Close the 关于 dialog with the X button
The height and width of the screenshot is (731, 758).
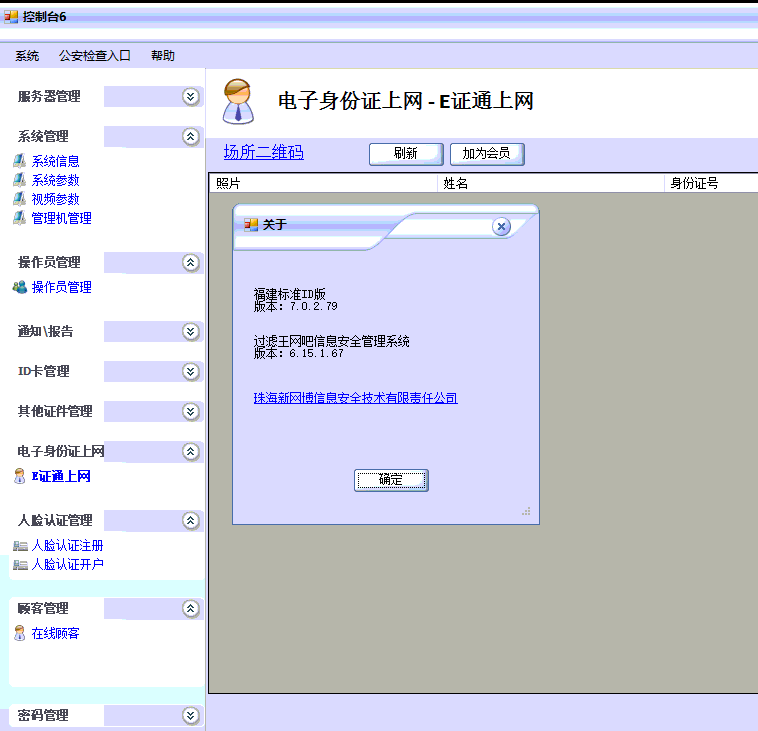point(501,226)
